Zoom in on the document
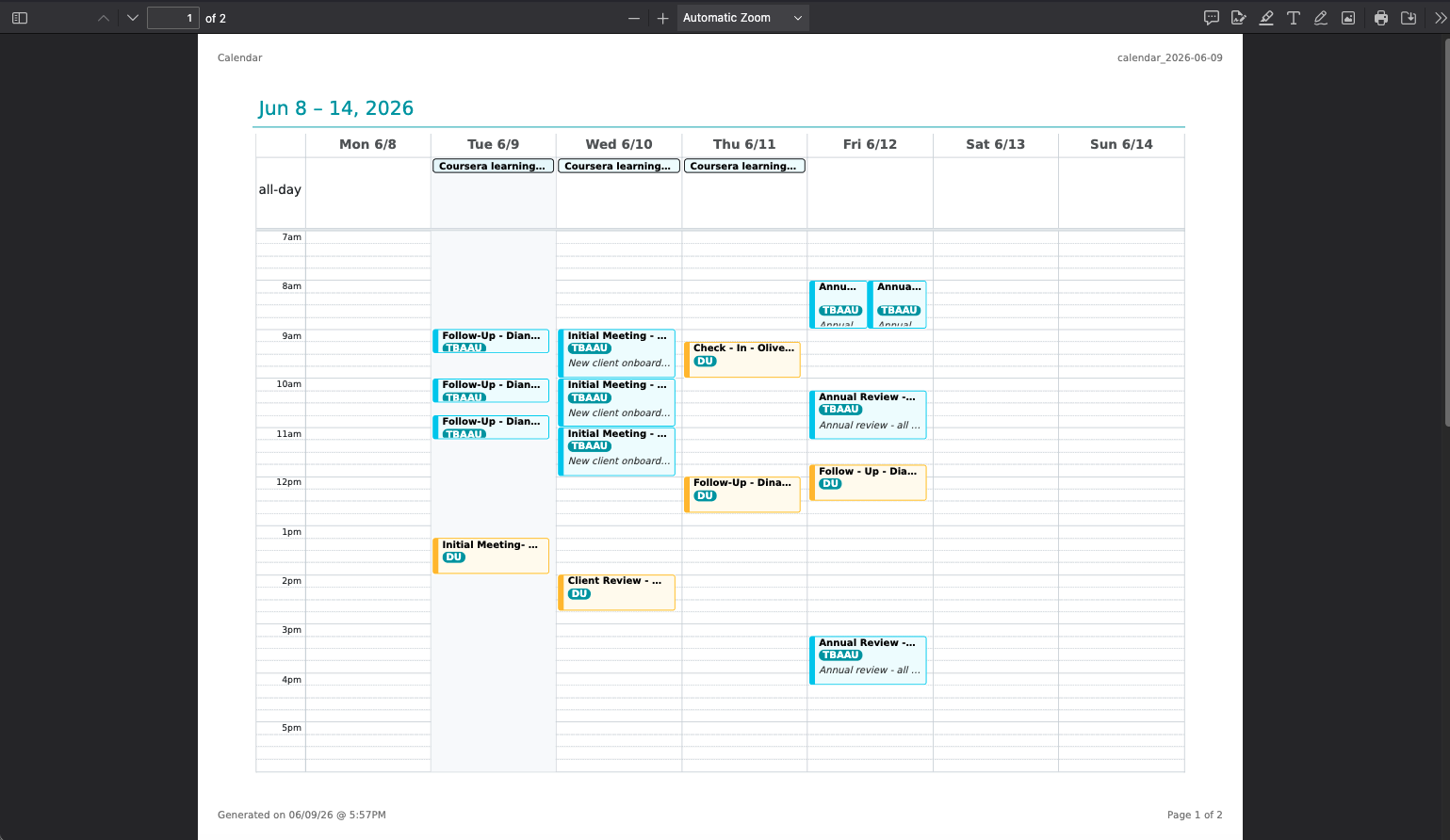 [663, 18]
